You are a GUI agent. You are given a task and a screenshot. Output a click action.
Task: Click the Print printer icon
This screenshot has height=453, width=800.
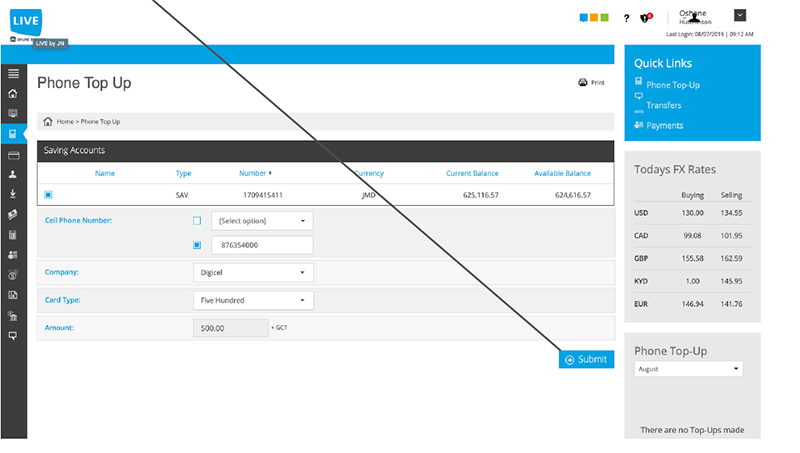pos(583,82)
